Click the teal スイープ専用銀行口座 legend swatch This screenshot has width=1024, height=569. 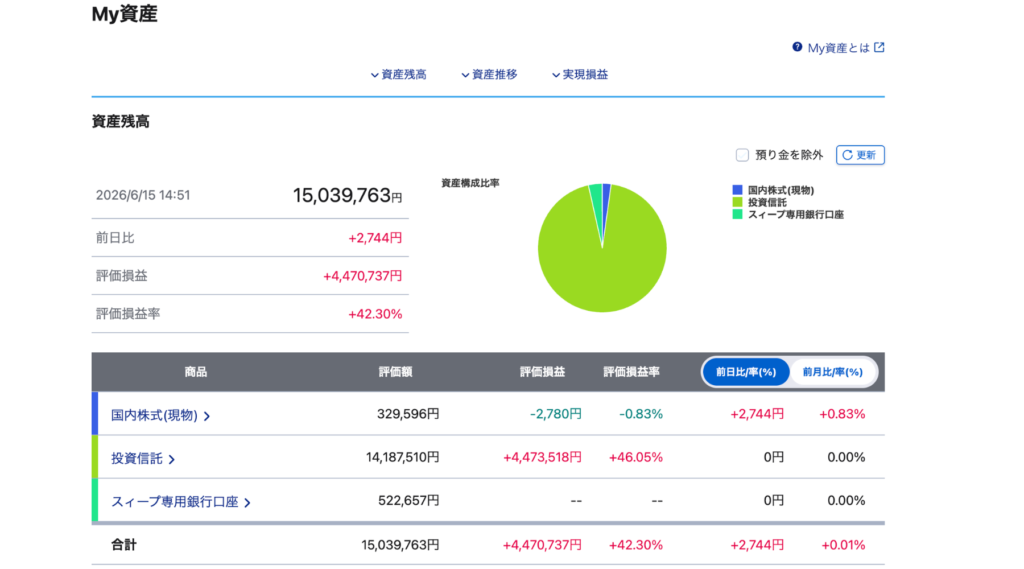[737, 214]
